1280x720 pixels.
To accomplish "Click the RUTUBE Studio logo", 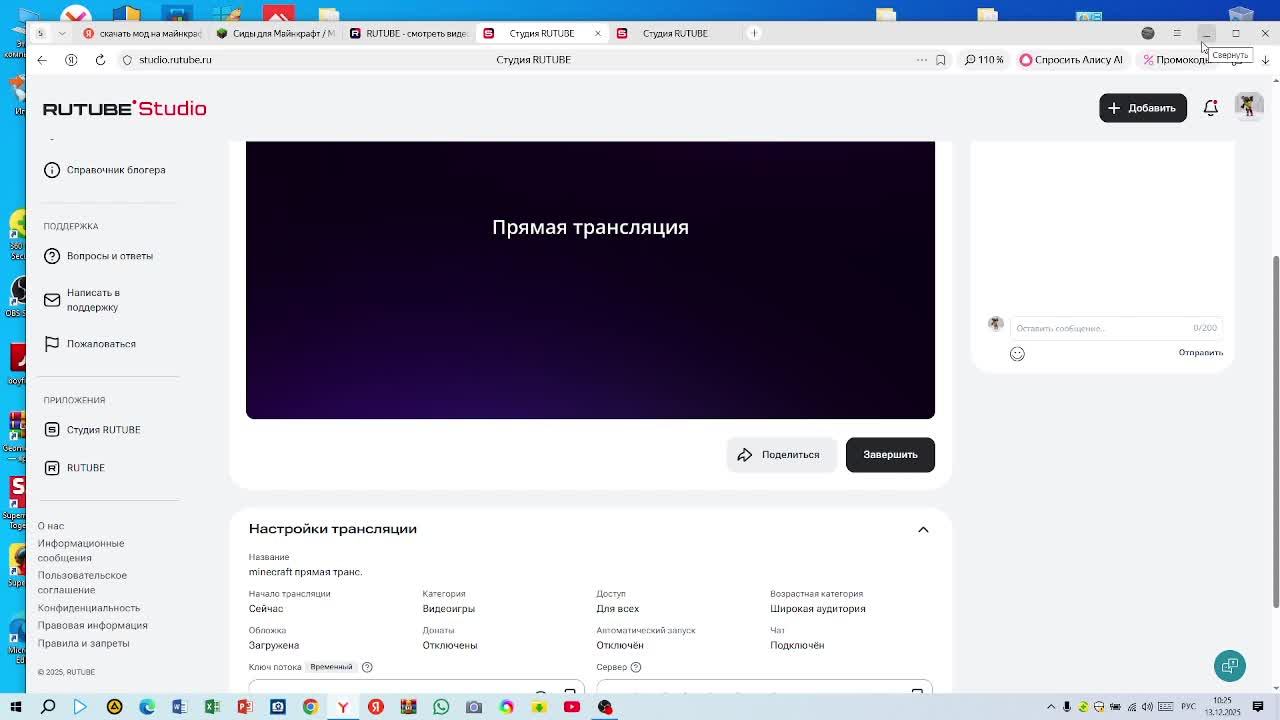I will [124, 108].
